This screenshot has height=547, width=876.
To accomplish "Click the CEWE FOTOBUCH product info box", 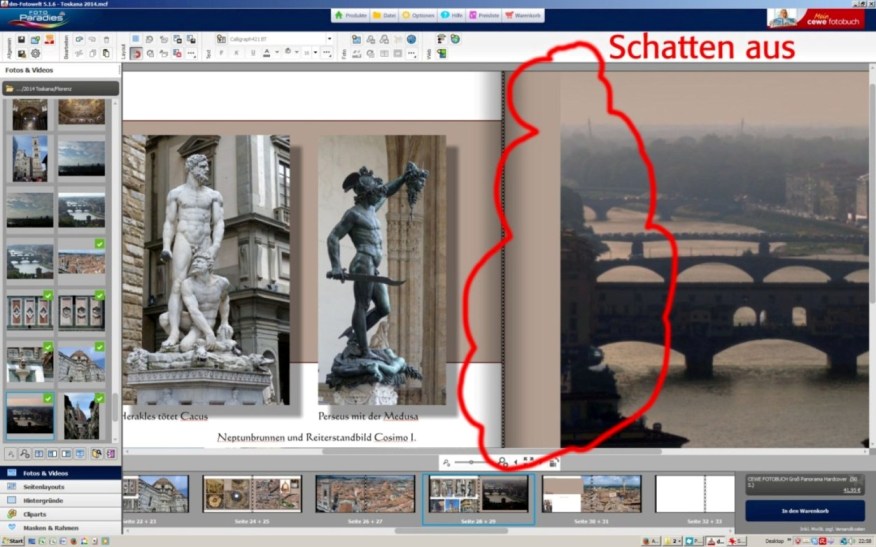I will (805, 484).
